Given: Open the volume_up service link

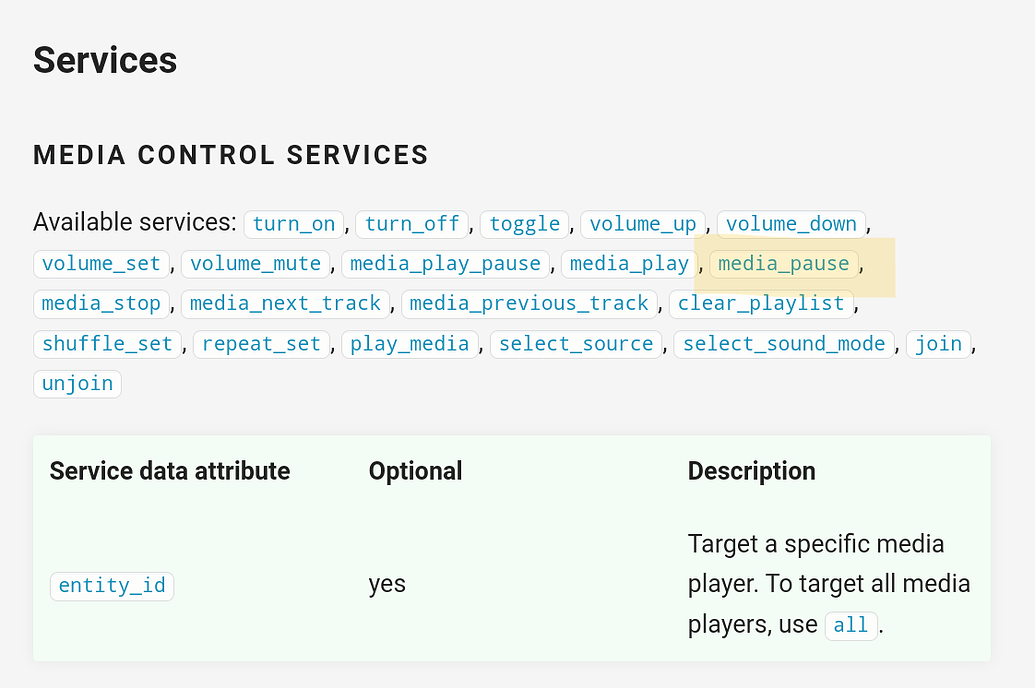Looking at the screenshot, I should coord(642,224).
